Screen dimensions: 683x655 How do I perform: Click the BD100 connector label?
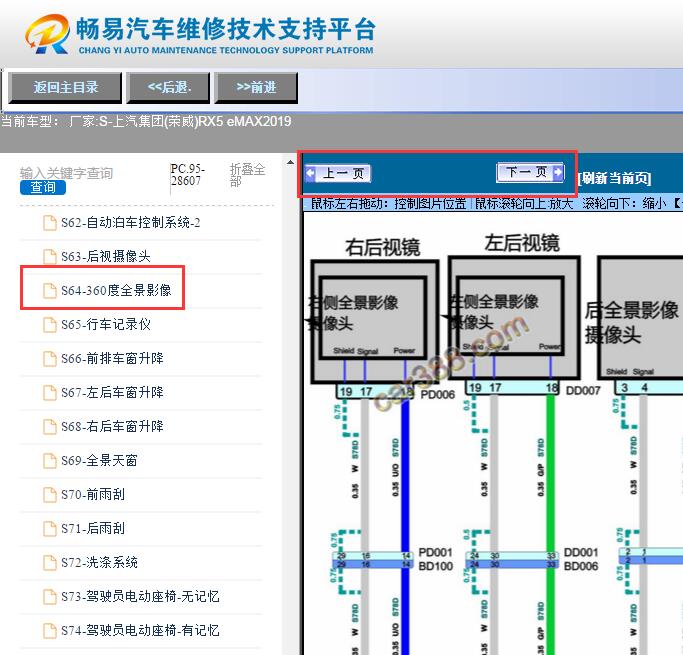click(435, 566)
